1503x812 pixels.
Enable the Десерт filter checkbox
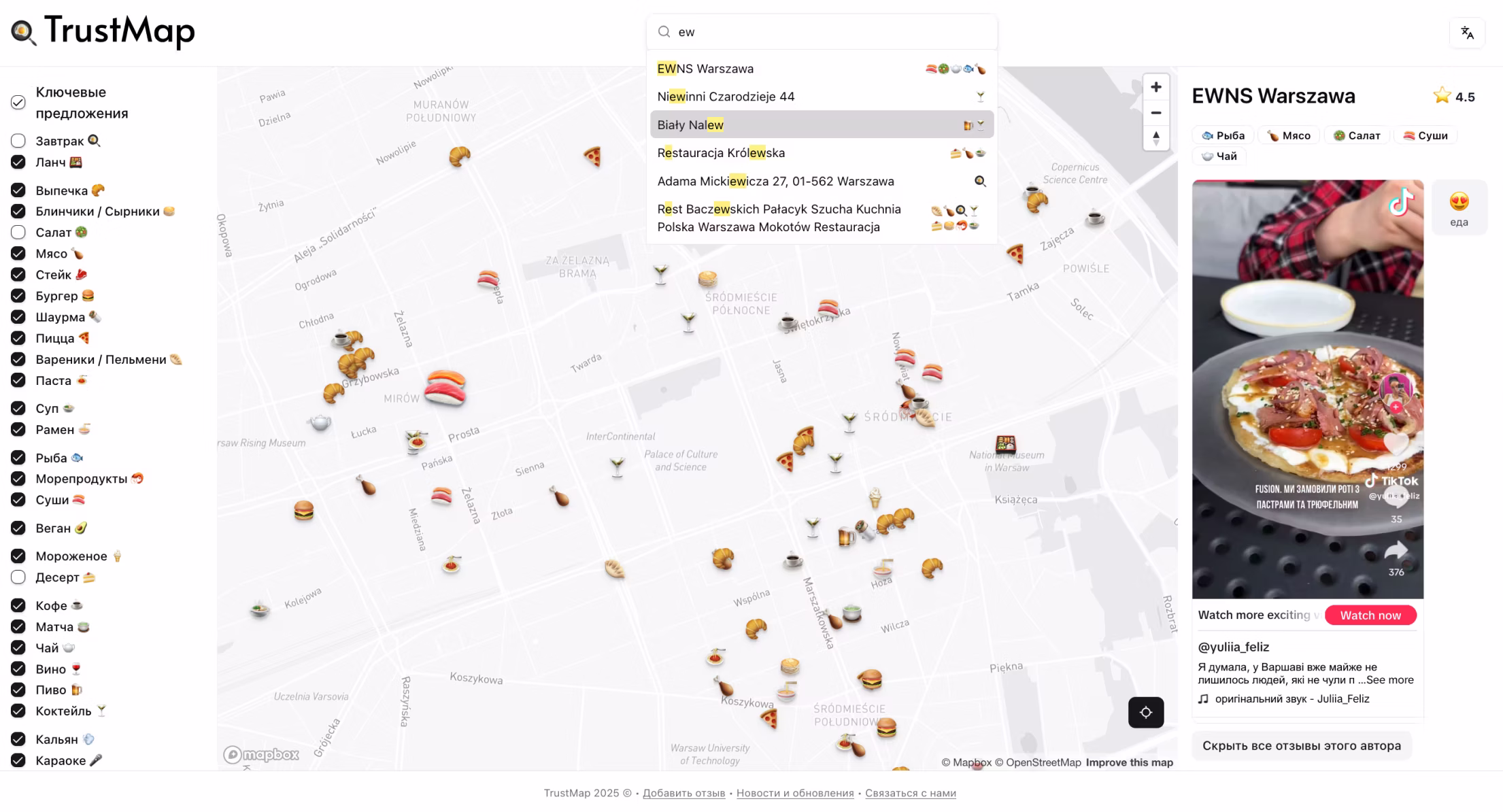(18, 577)
